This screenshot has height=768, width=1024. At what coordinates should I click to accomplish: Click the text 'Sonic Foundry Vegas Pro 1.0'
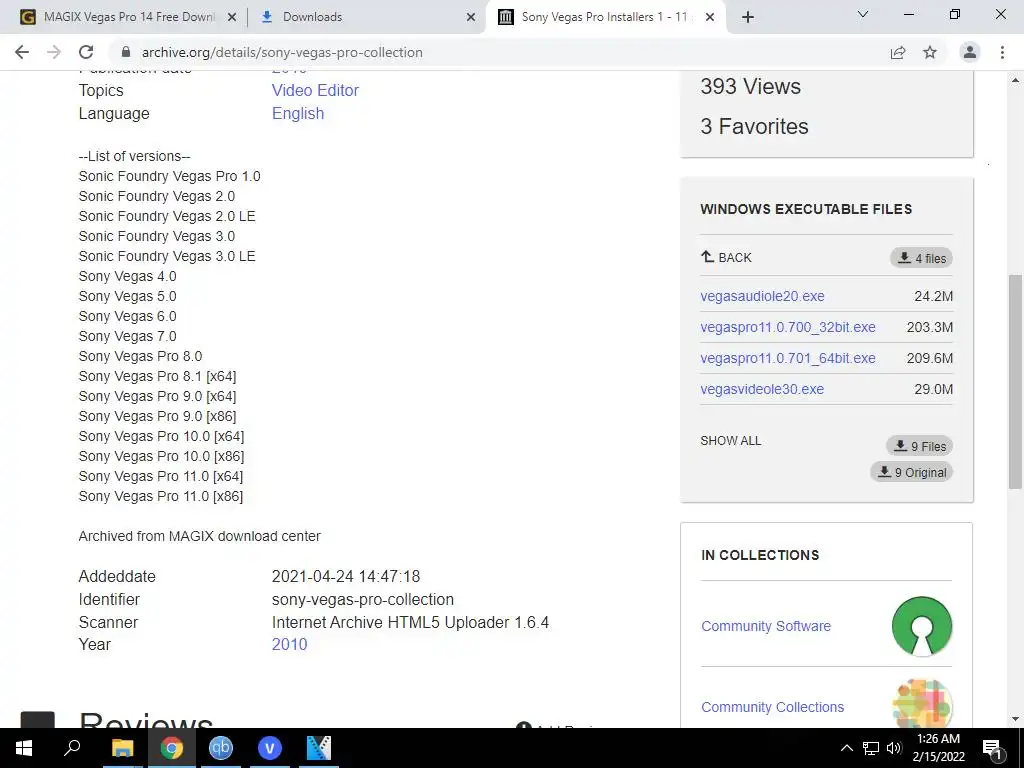pos(169,176)
